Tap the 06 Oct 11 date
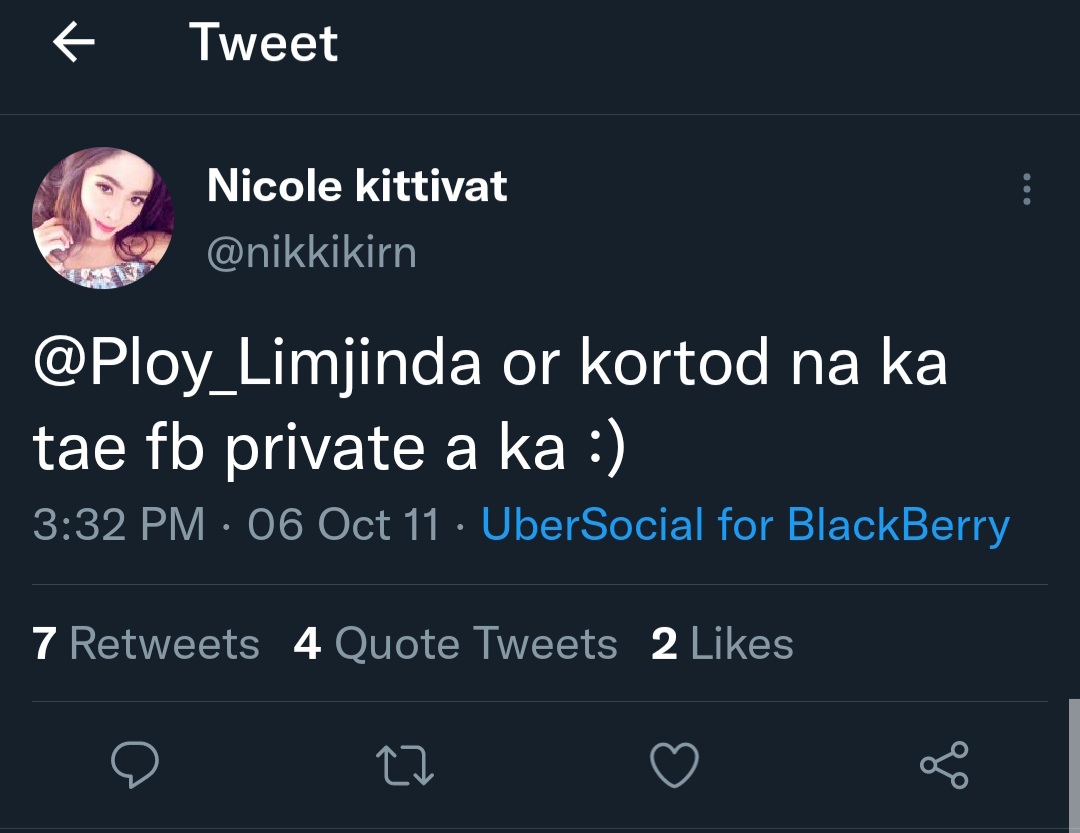The height and width of the screenshot is (833, 1080). coord(343,525)
